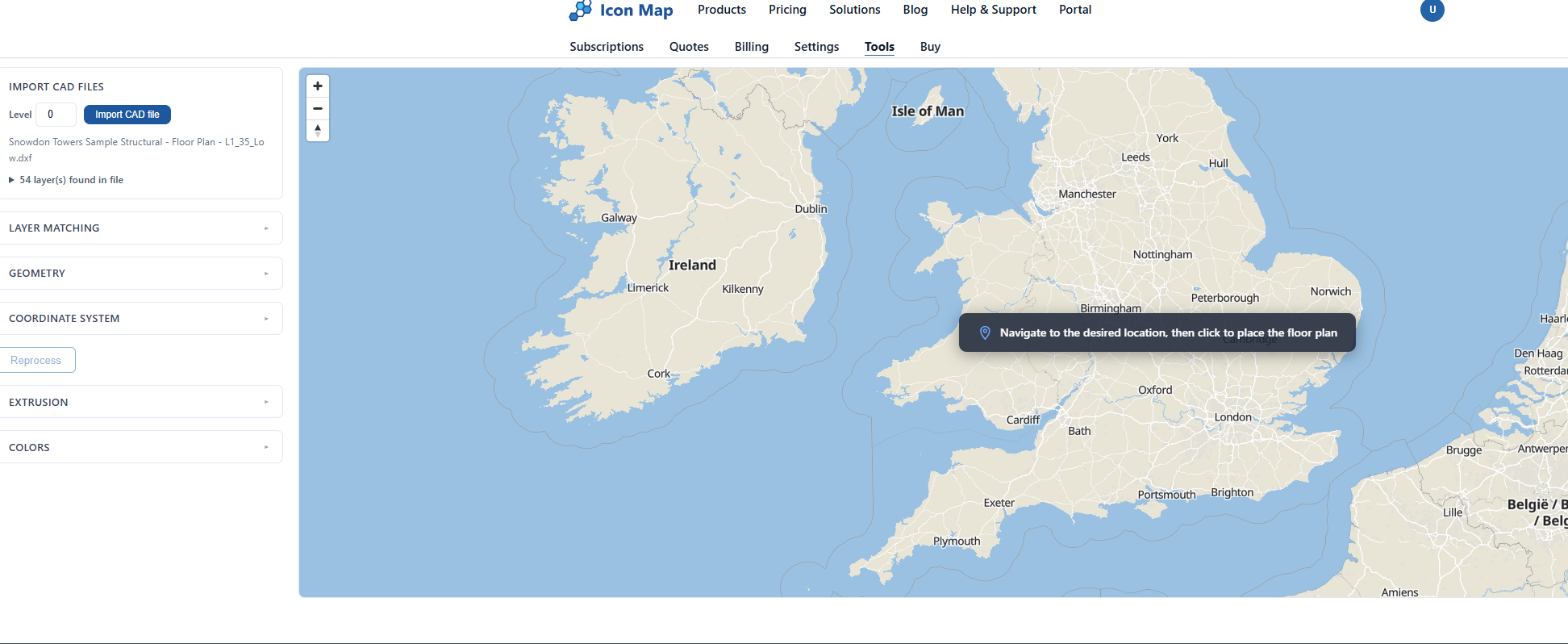Viewport: 1568px width, 644px height.
Task: Go to the Settings tab
Action: 816,47
